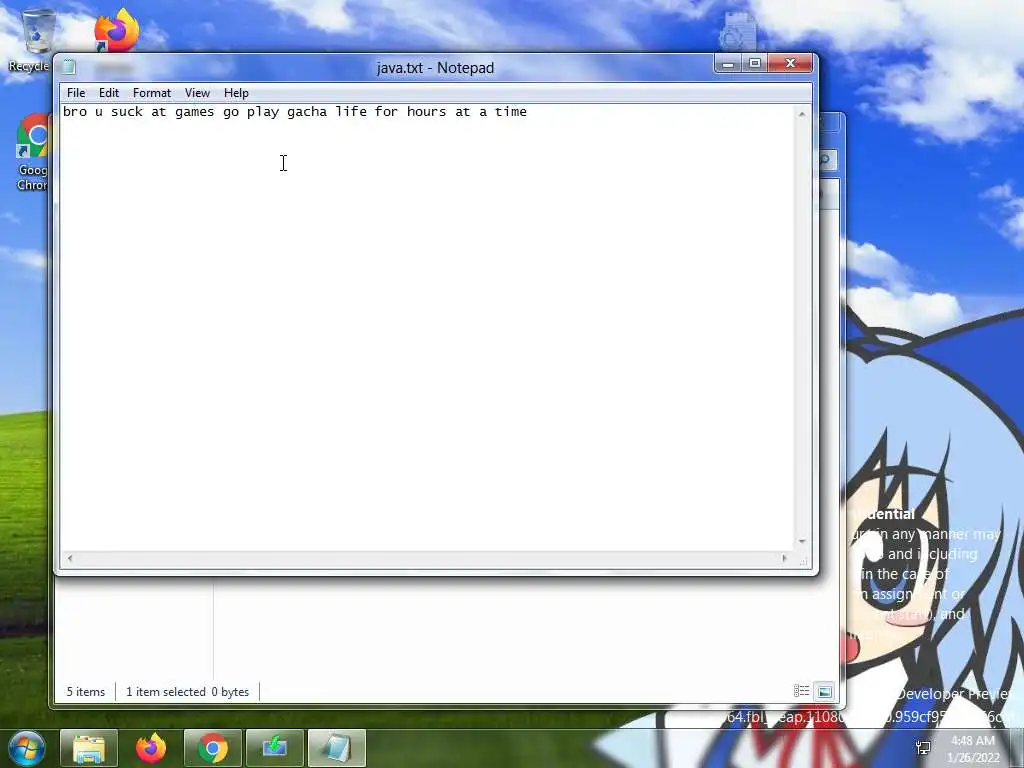Close the java.txt Notepad window
This screenshot has width=1024, height=768.
[790, 63]
